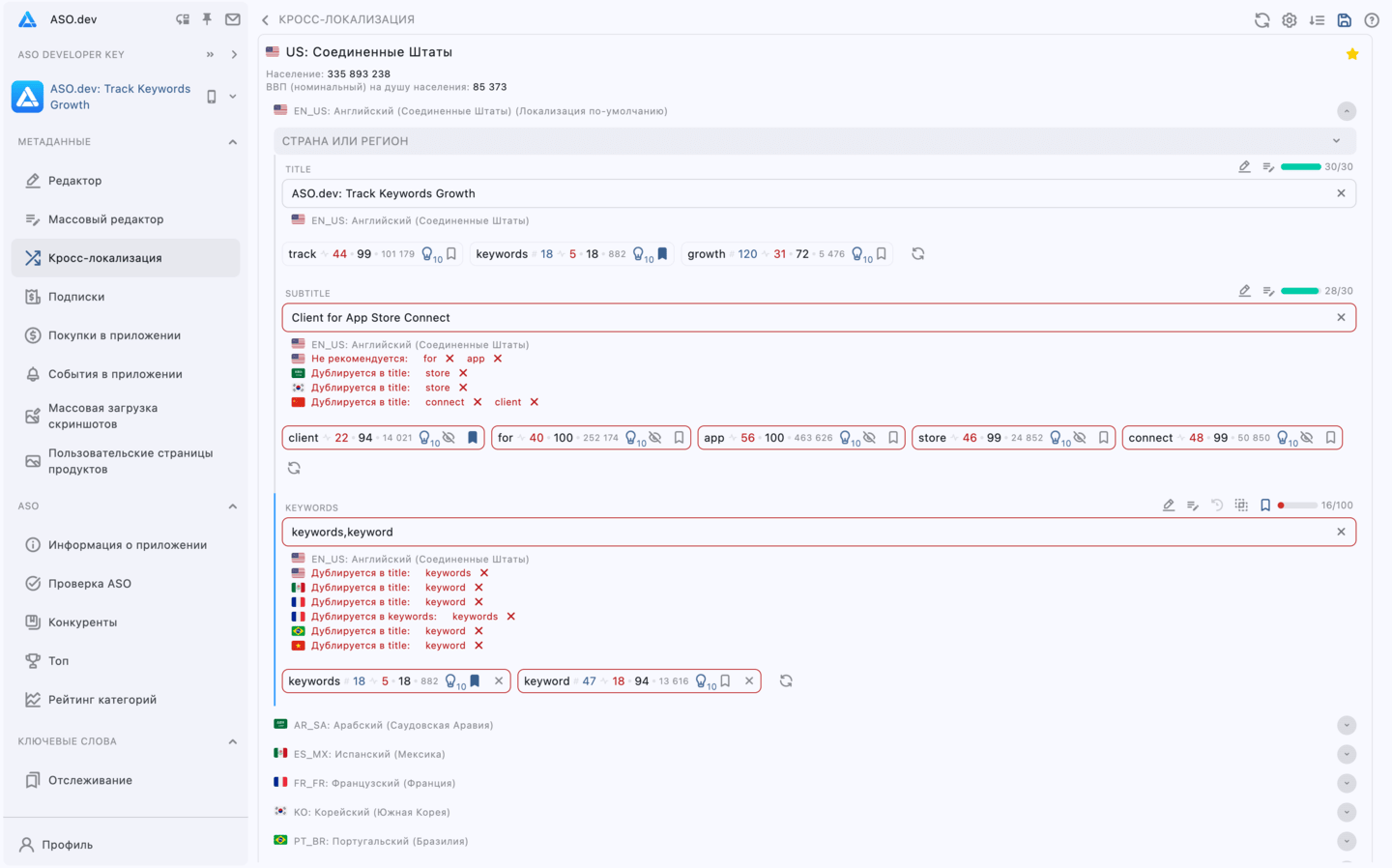The image size is (1392, 868).
Task: Open 'Конкуренты' in the sidebar
Action: tap(82, 622)
